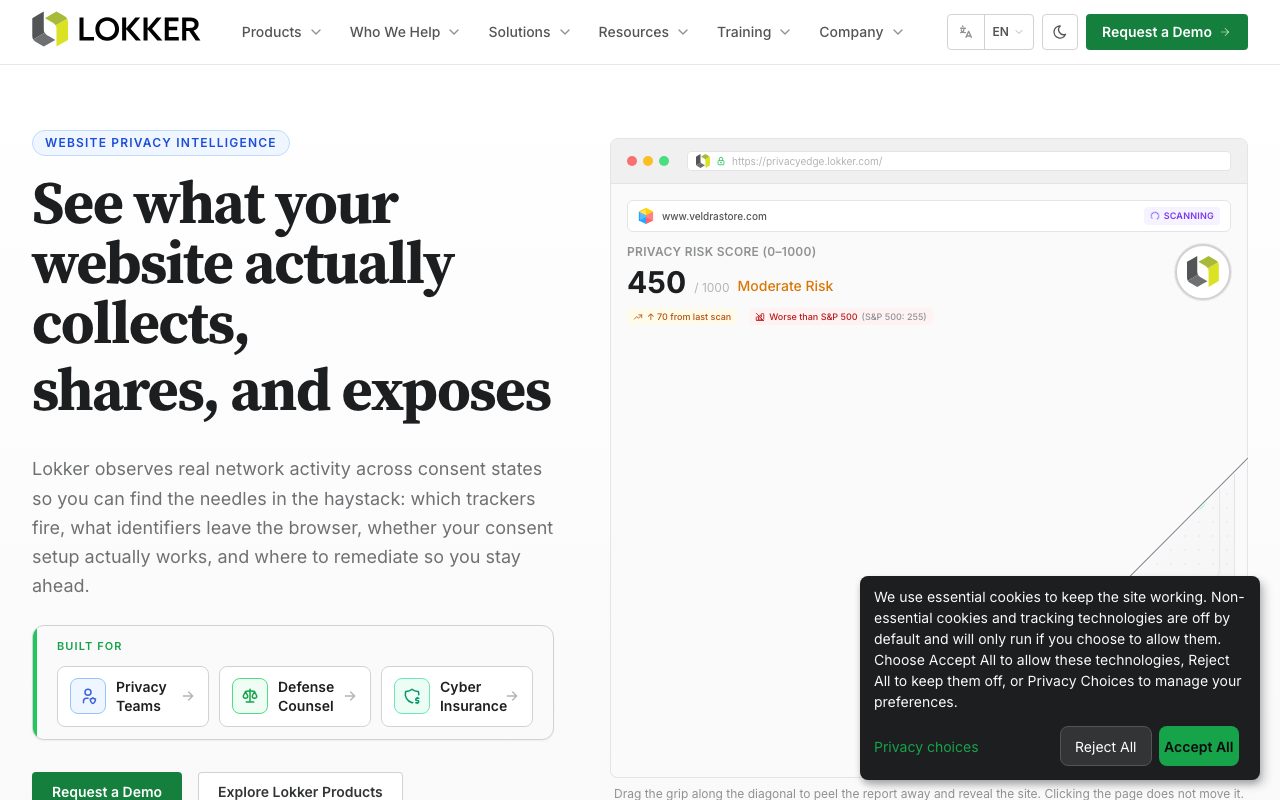The width and height of the screenshot is (1280, 800).
Task: Click the Privacy Teams person icon
Action: pos(88,696)
